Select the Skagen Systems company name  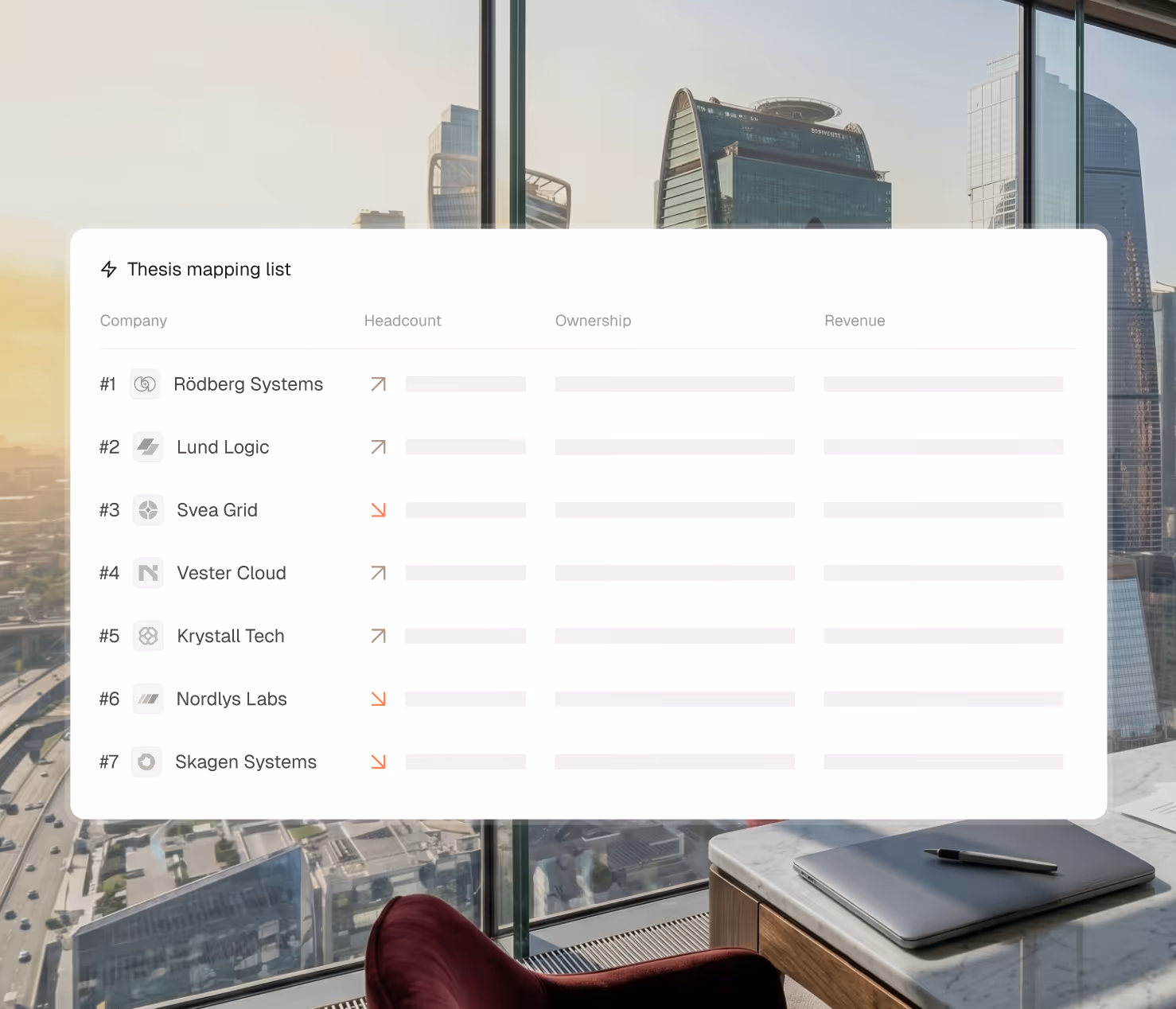[246, 762]
